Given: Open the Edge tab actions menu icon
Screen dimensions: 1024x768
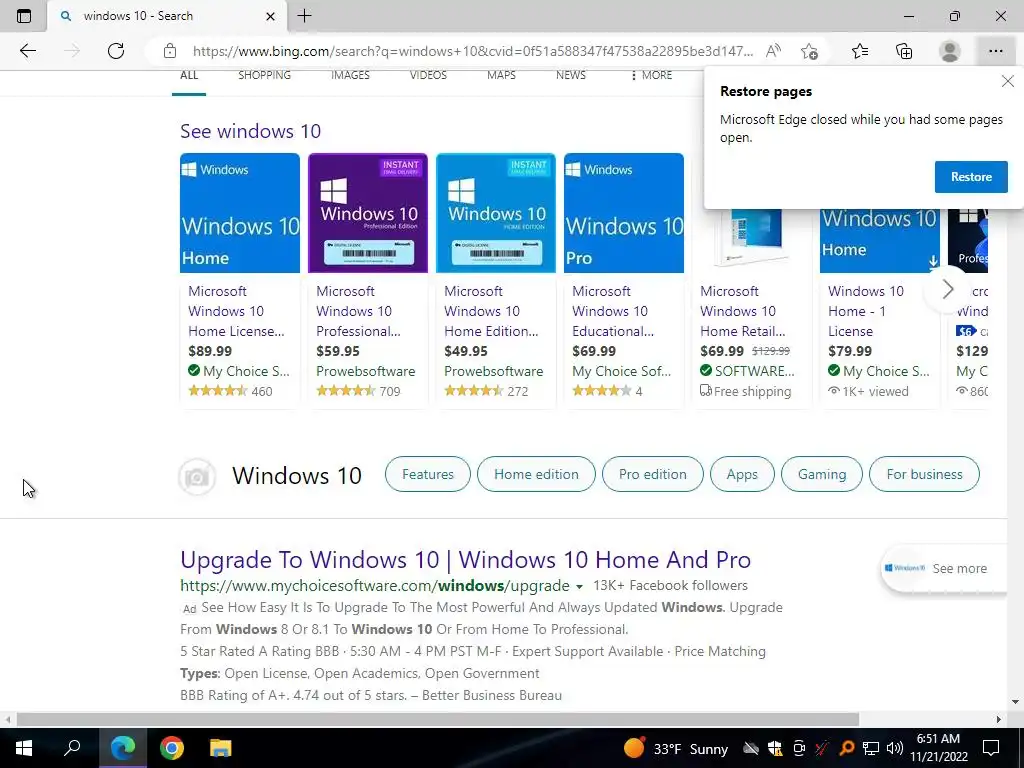Looking at the screenshot, I should coord(24,16).
